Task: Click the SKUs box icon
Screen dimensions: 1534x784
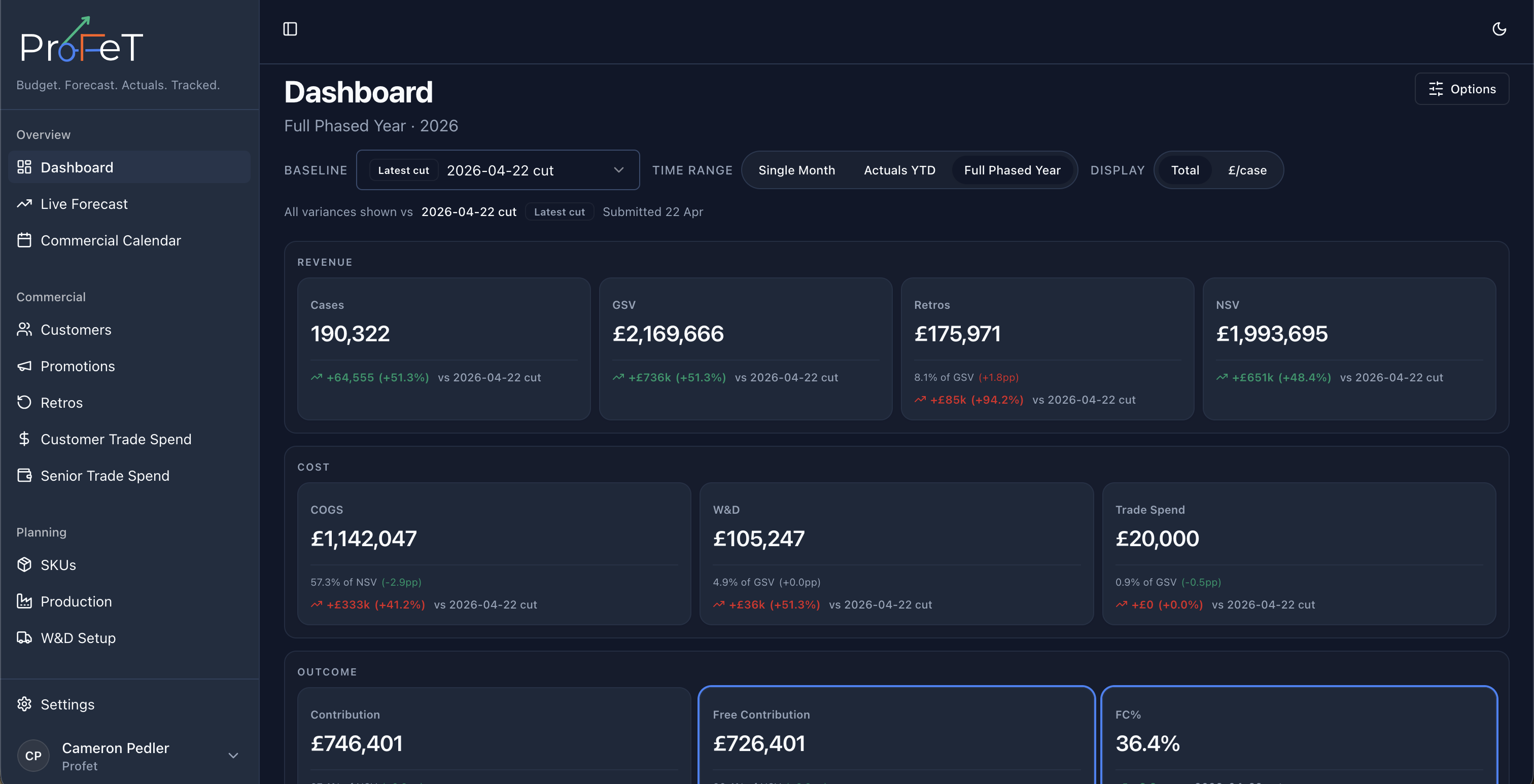Action: (24, 564)
